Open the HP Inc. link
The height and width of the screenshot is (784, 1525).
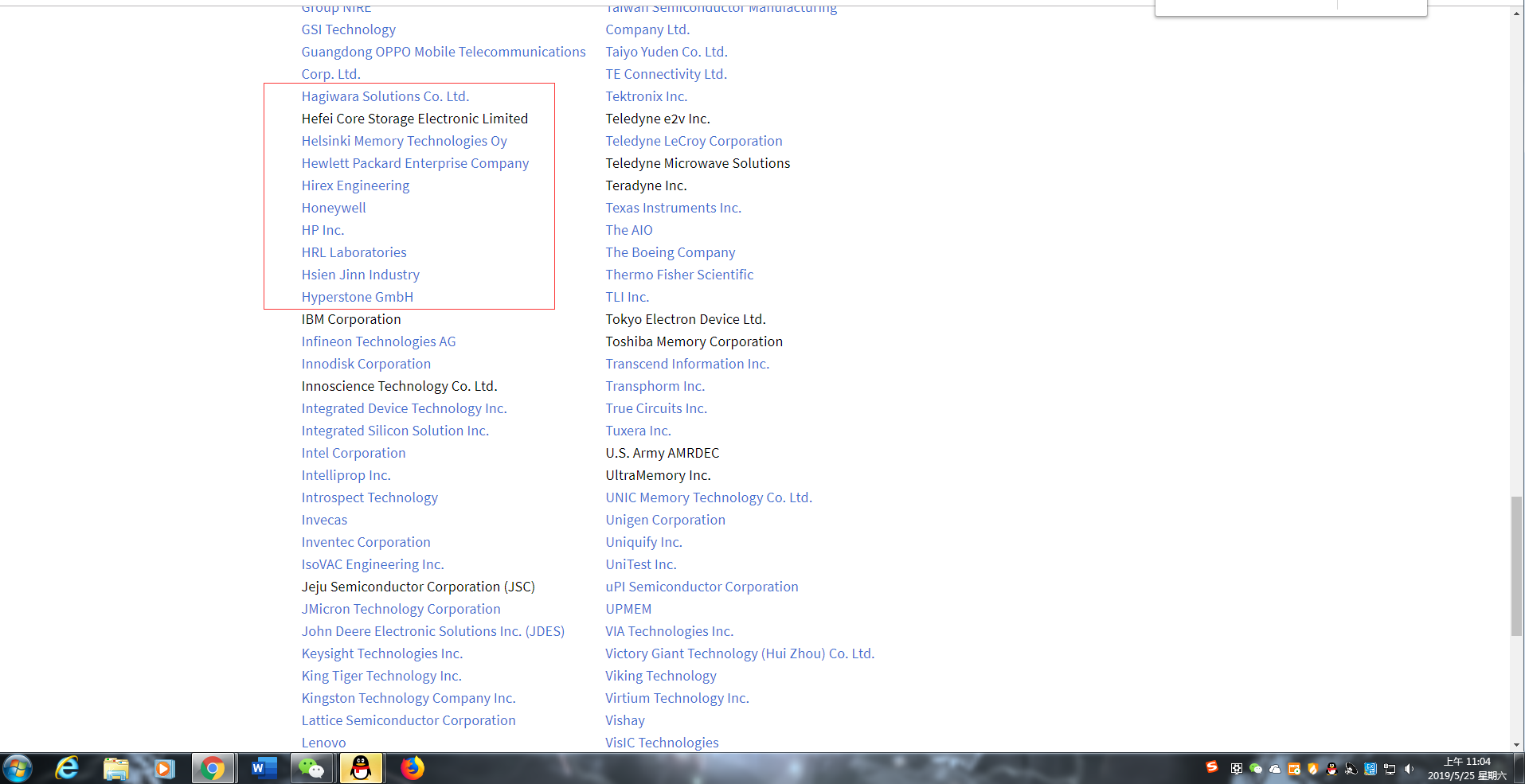coord(323,230)
